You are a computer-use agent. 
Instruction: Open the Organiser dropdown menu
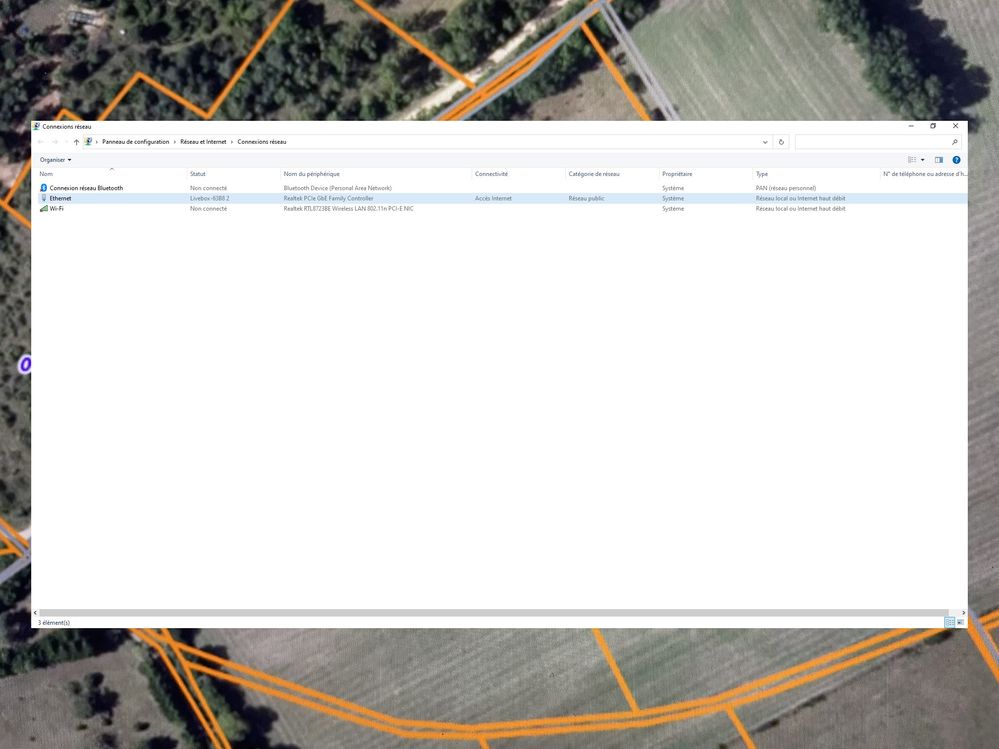click(56, 160)
